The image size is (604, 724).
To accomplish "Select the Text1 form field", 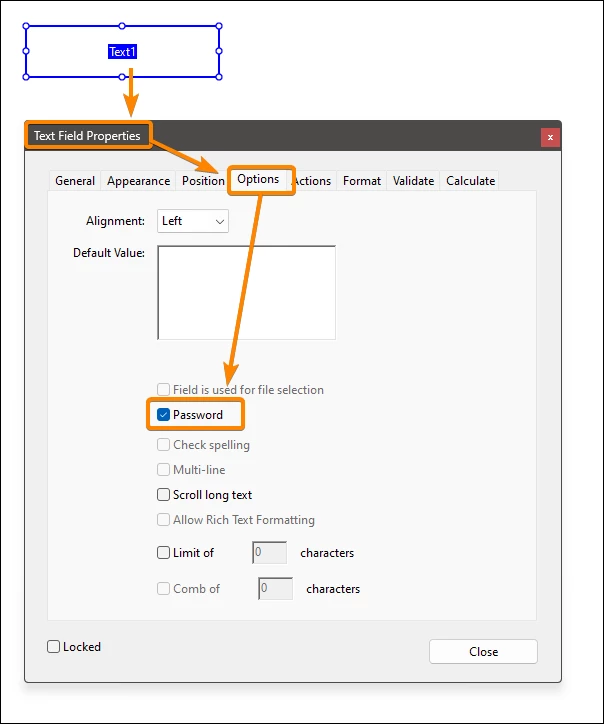I will [122, 52].
